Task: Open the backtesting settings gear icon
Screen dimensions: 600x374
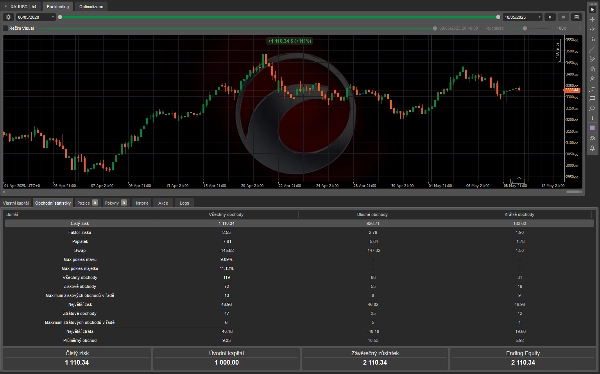Action: [x=8, y=17]
